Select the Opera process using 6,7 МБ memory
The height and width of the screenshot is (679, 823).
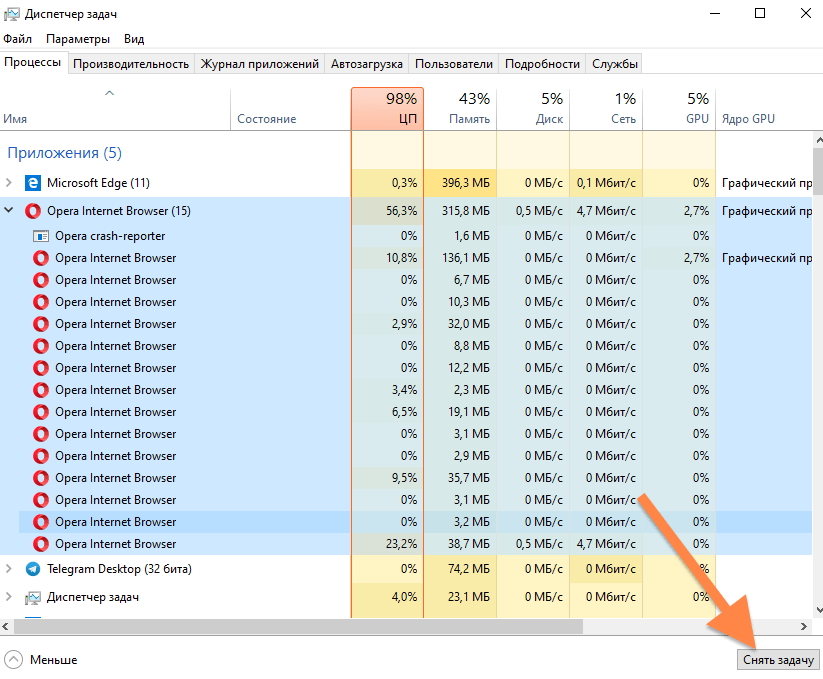click(406, 280)
